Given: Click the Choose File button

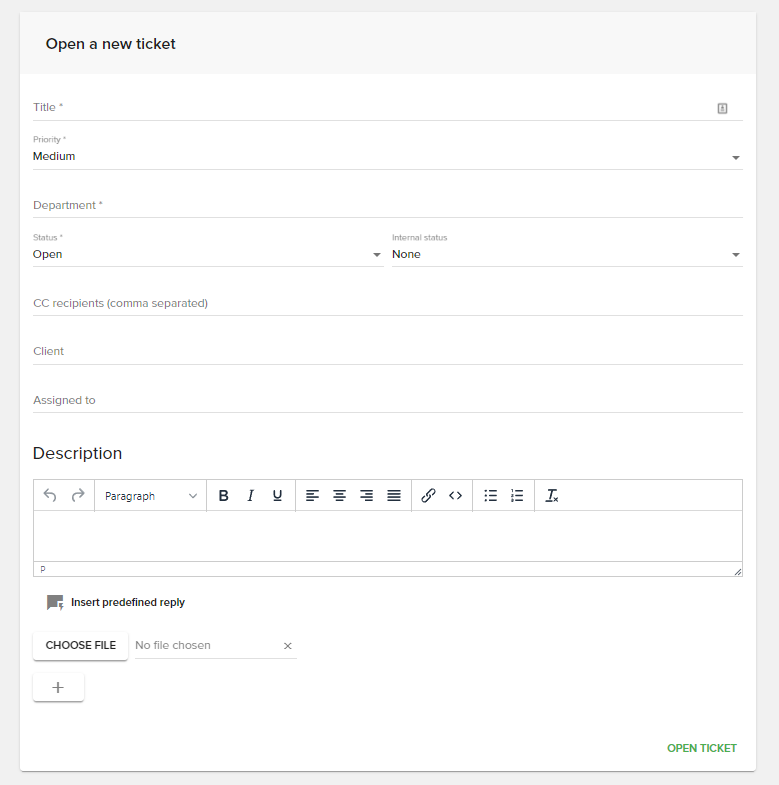Looking at the screenshot, I should [x=80, y=646].
